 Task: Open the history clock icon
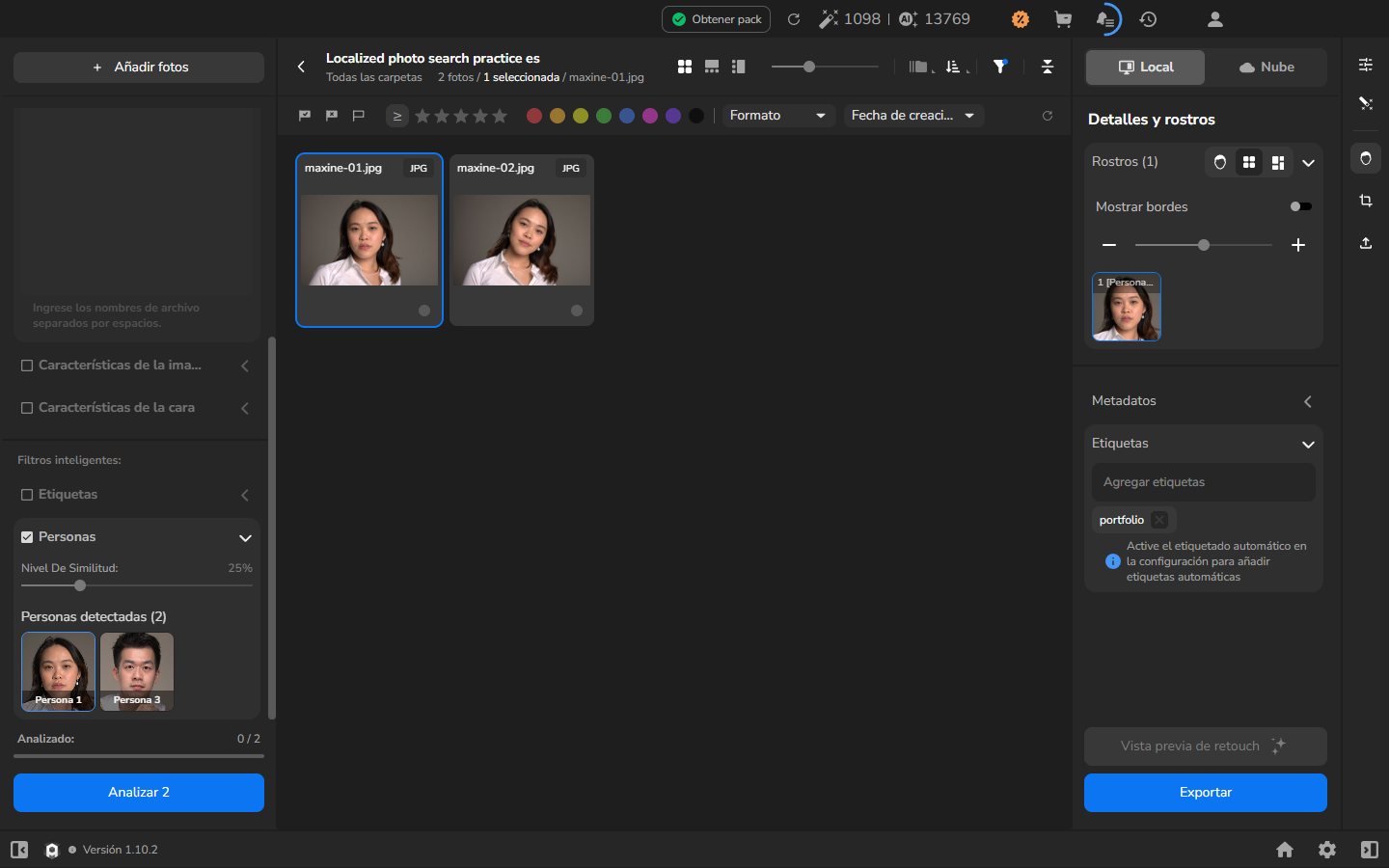pyautogui.click(x=1148, y=19)
